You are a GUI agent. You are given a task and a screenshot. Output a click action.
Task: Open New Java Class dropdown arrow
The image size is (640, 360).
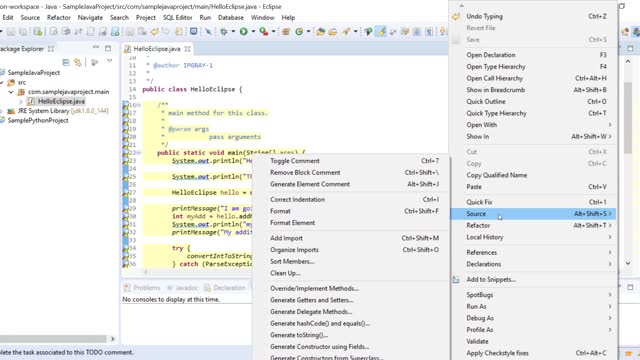(309, 31)
